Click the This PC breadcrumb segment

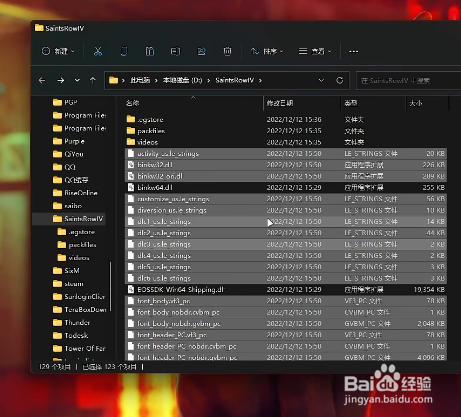tap(140, 80)
